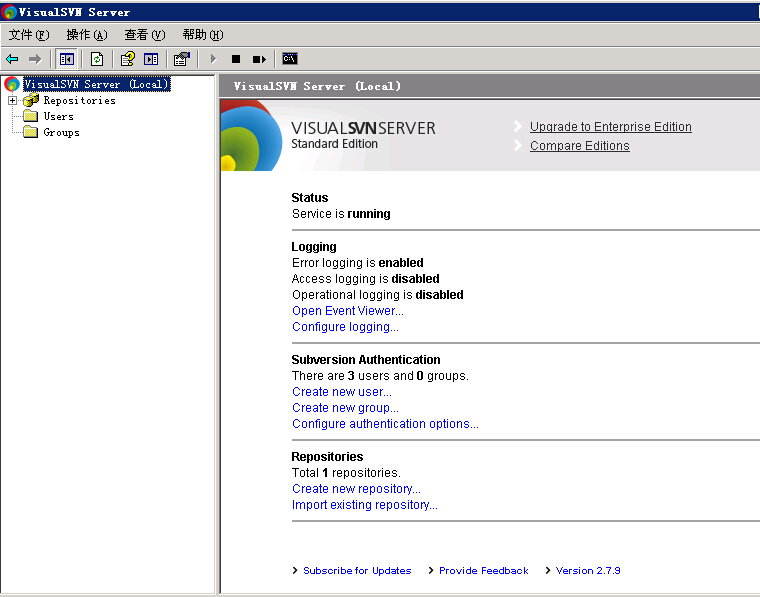The image size is (760, 597).
Task: Click the 'Service is running' status text
Action: pos(341,214)
